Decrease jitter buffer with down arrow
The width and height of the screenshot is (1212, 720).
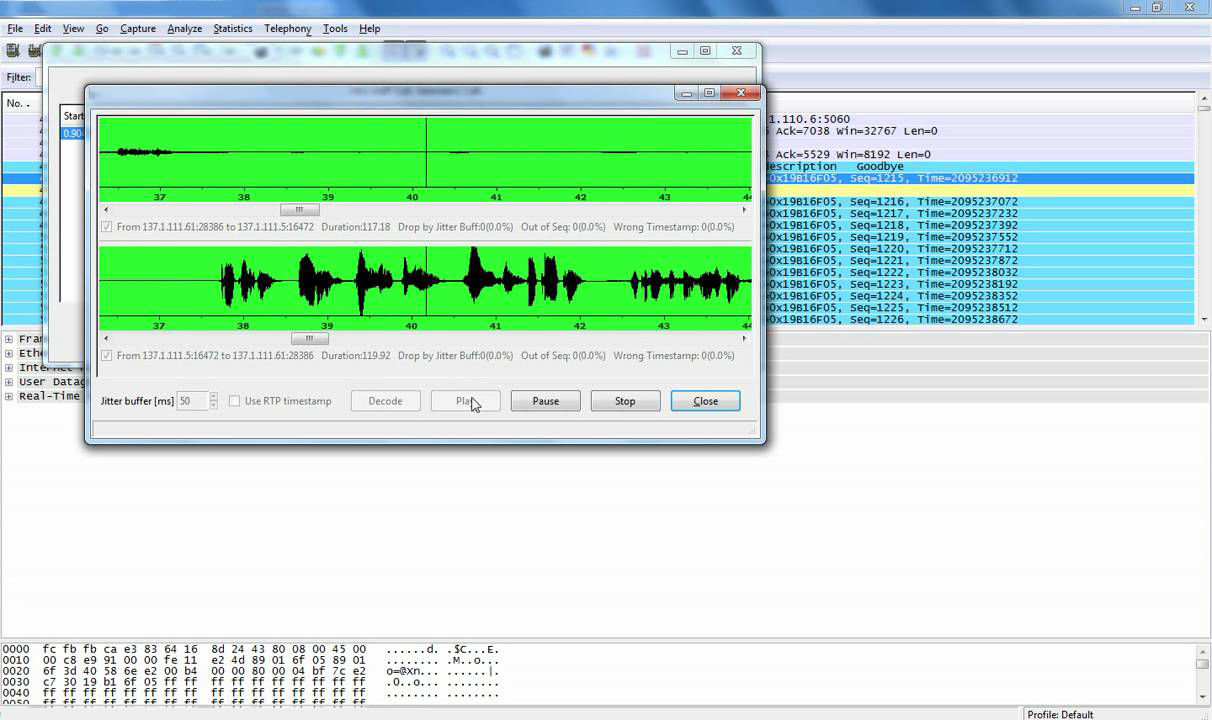coord(213,405)
